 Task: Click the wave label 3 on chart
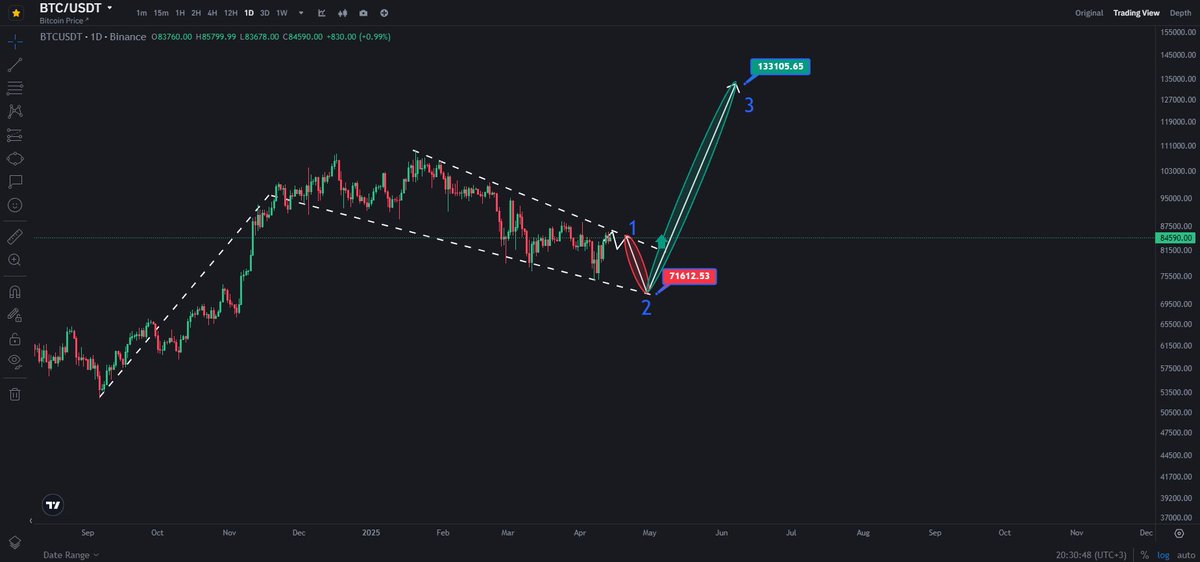point(749,103)
